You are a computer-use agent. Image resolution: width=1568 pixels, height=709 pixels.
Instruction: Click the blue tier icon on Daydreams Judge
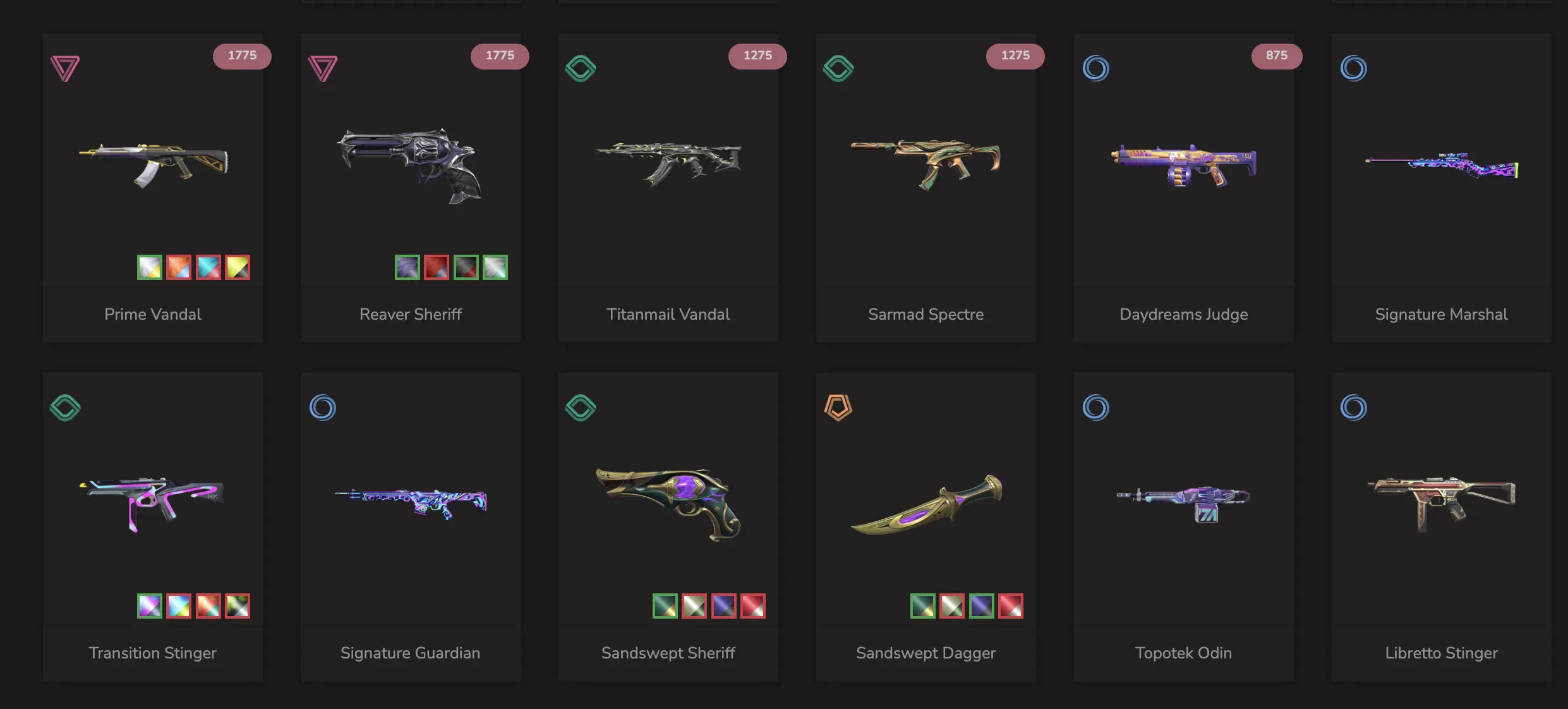coord(1096,68)
